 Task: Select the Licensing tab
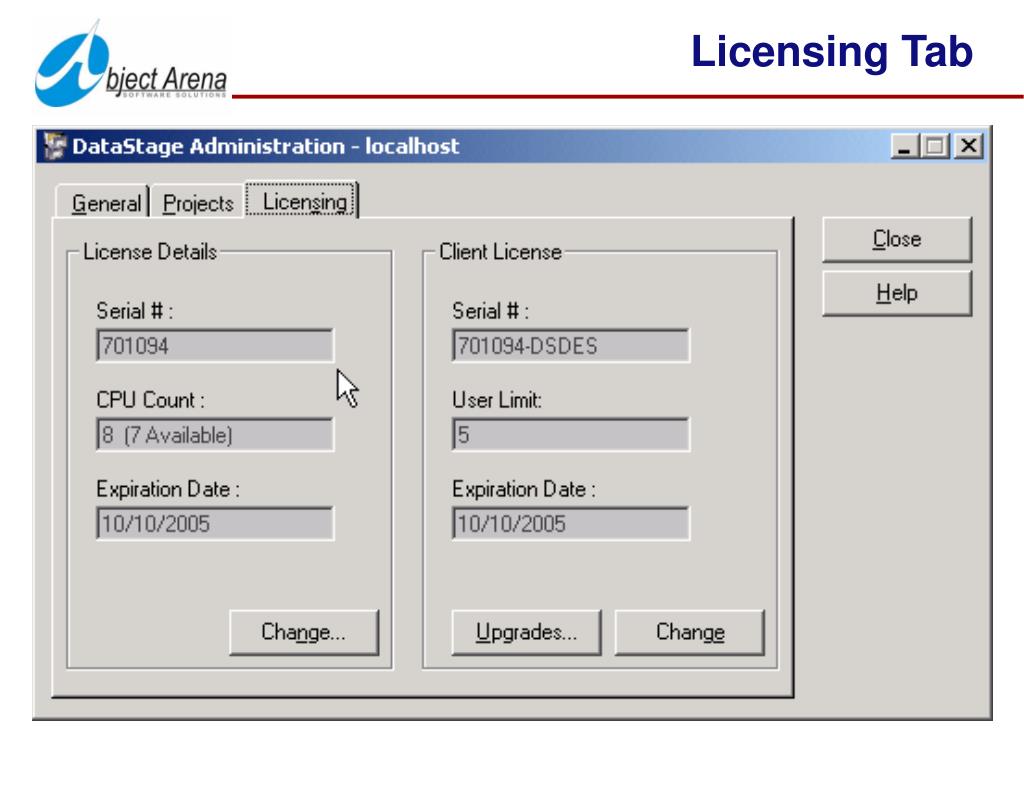[302, 201]
